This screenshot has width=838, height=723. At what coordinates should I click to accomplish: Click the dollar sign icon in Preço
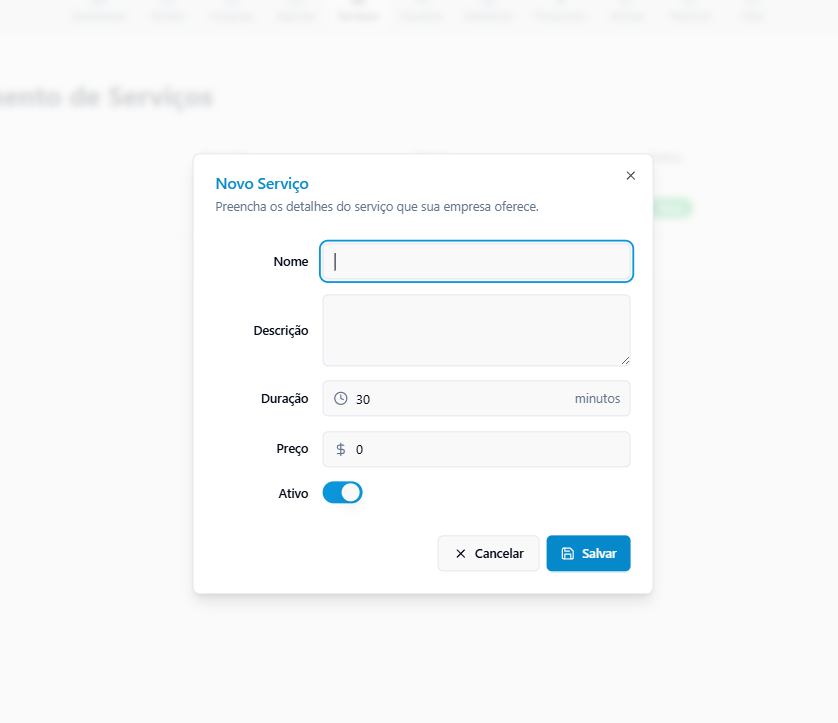pos(340,449)
